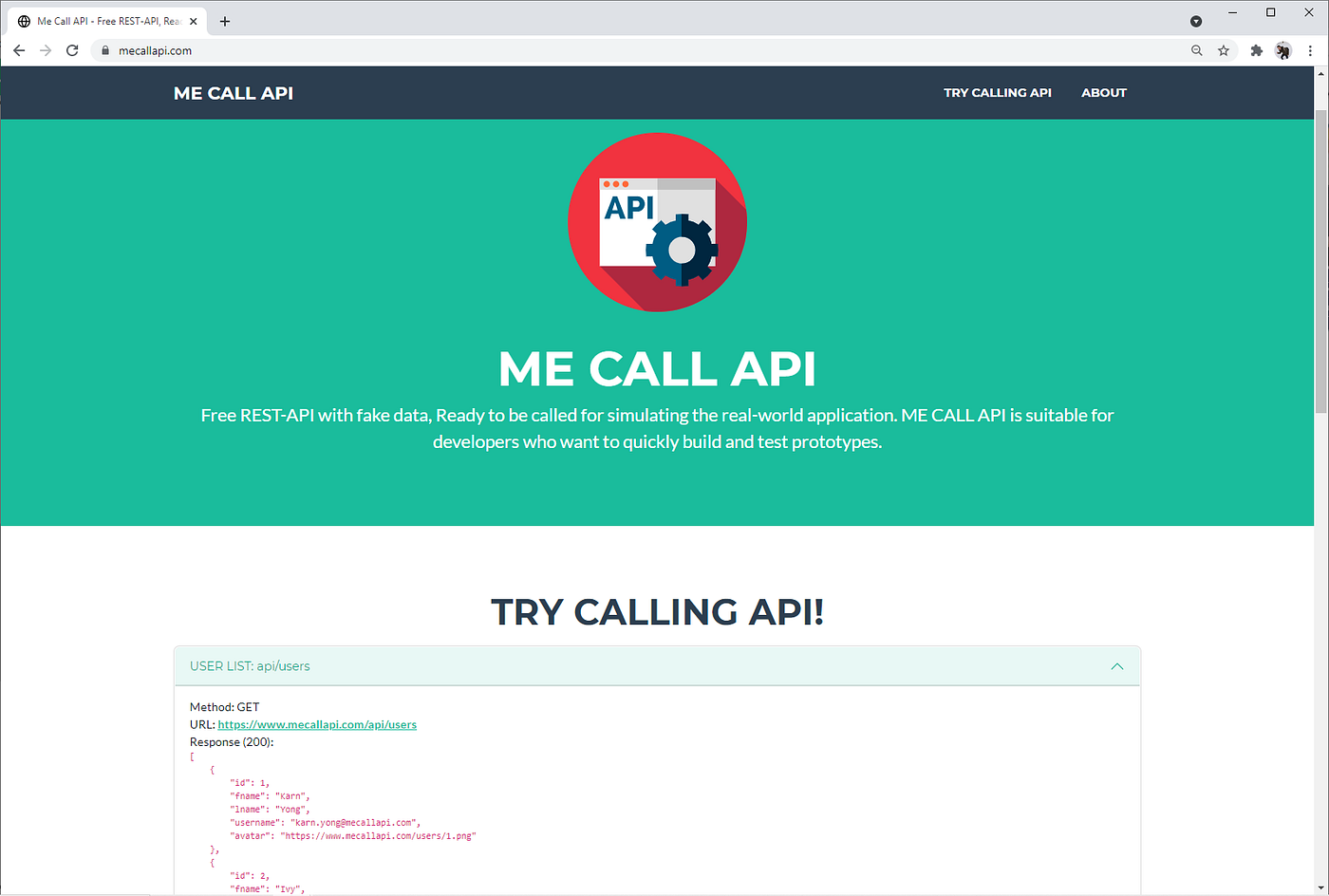Click the red API gear logo image

pos(657,222)
